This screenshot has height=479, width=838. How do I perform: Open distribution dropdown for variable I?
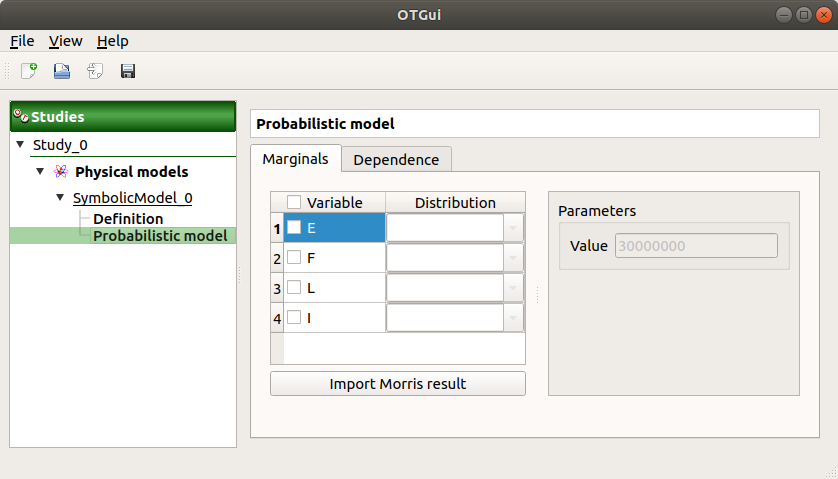(x=513, y=318)
